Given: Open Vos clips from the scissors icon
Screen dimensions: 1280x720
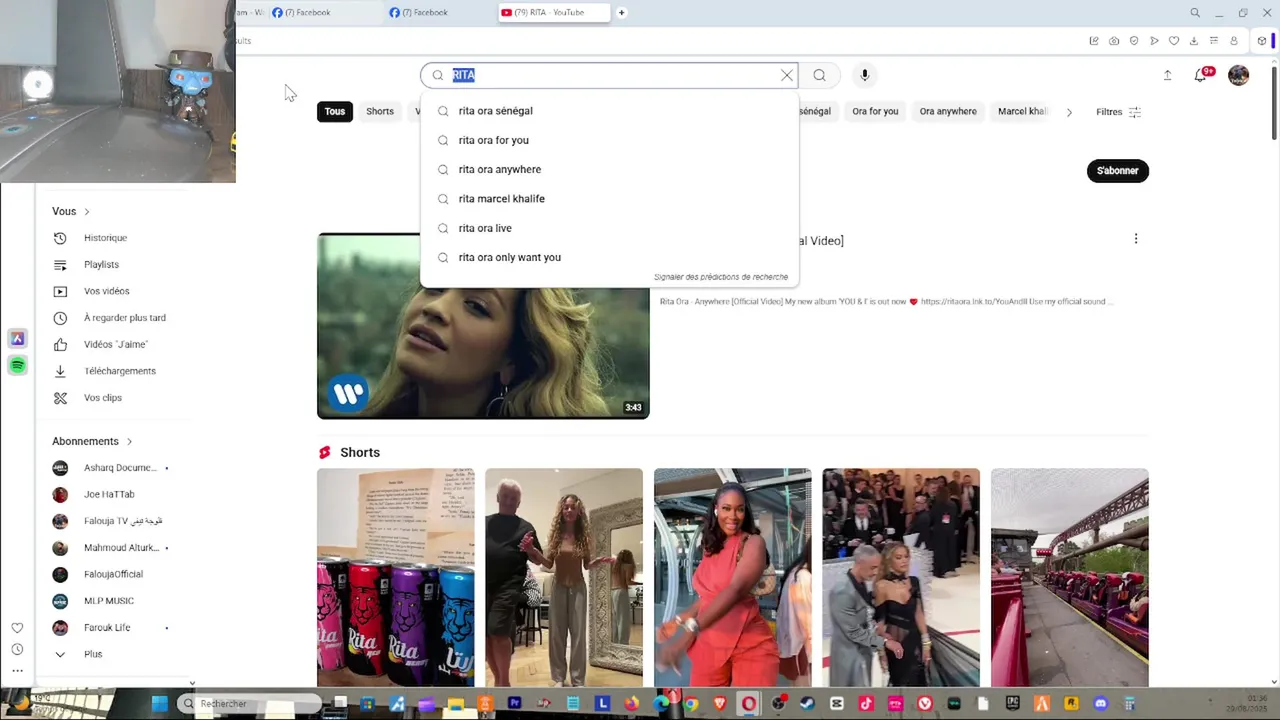Looking at the screenshot, I should tap(60, 398).
